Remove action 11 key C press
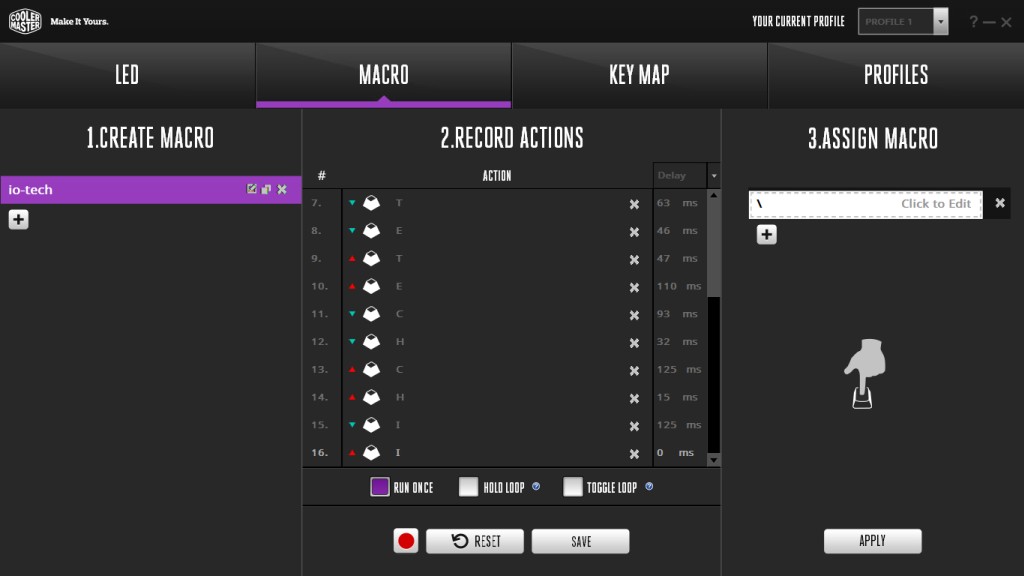This screenshot has width=1024, height=576. 634,315
